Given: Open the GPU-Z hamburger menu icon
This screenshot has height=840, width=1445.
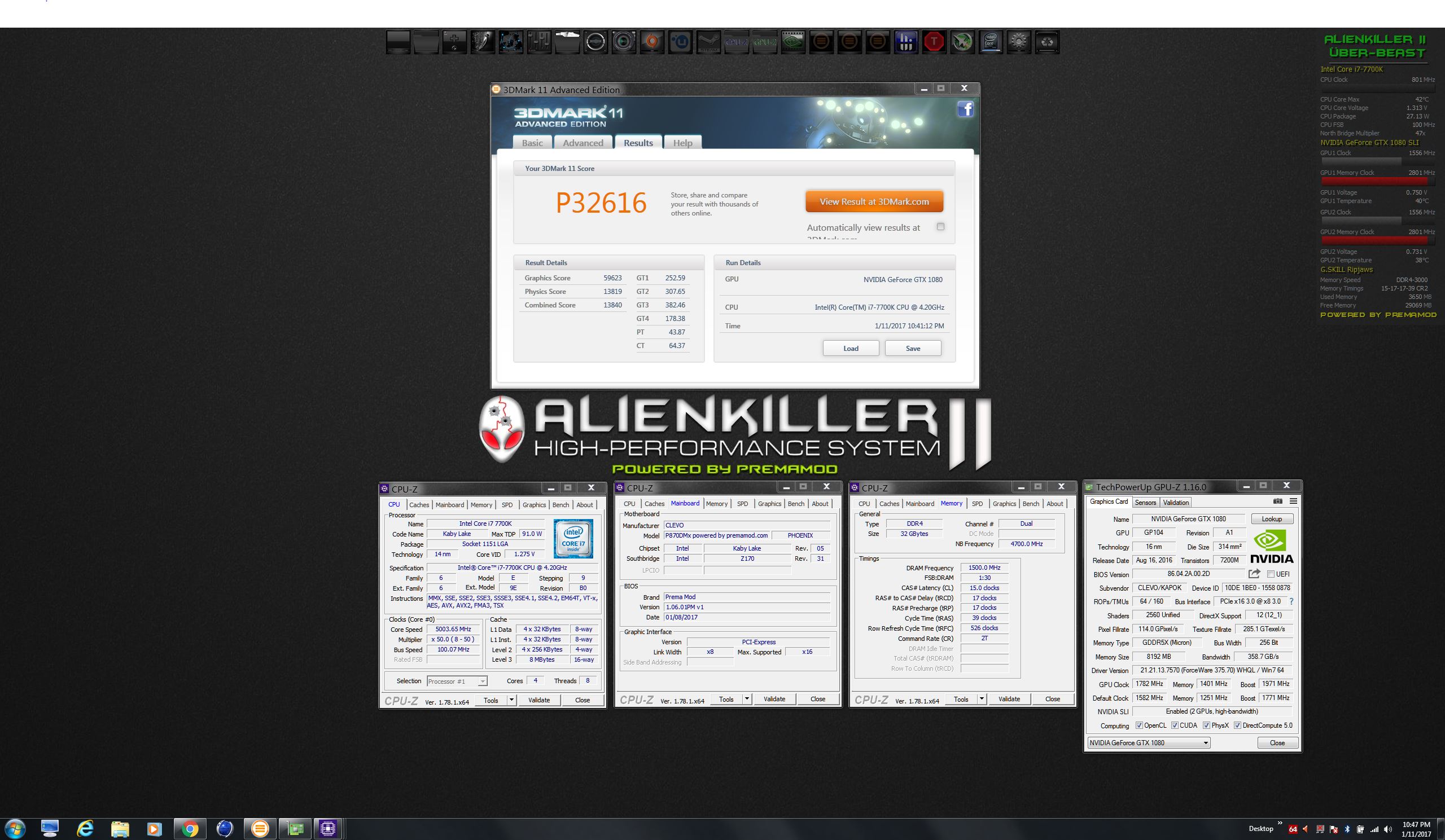Looking at the screenshot, I should (1293, 502).
